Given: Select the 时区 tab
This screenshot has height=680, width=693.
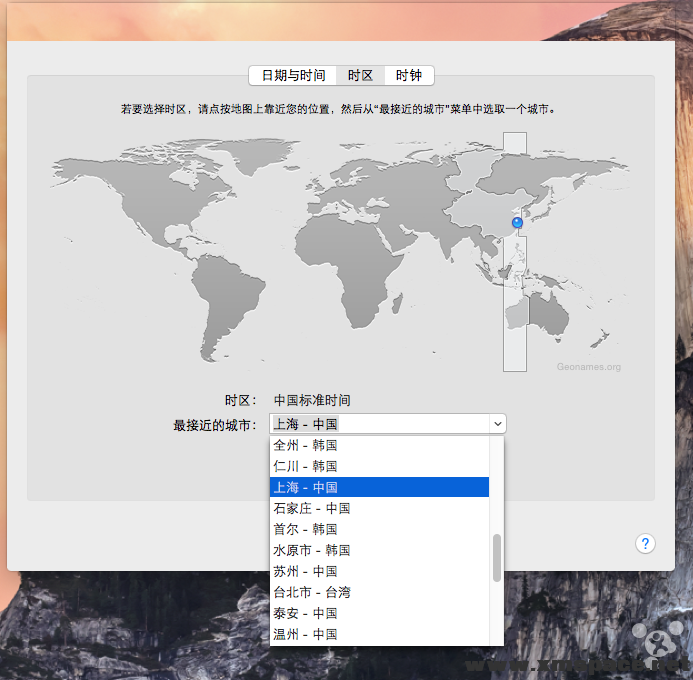Looking at the screenshot, I should [x=360, y=75].
